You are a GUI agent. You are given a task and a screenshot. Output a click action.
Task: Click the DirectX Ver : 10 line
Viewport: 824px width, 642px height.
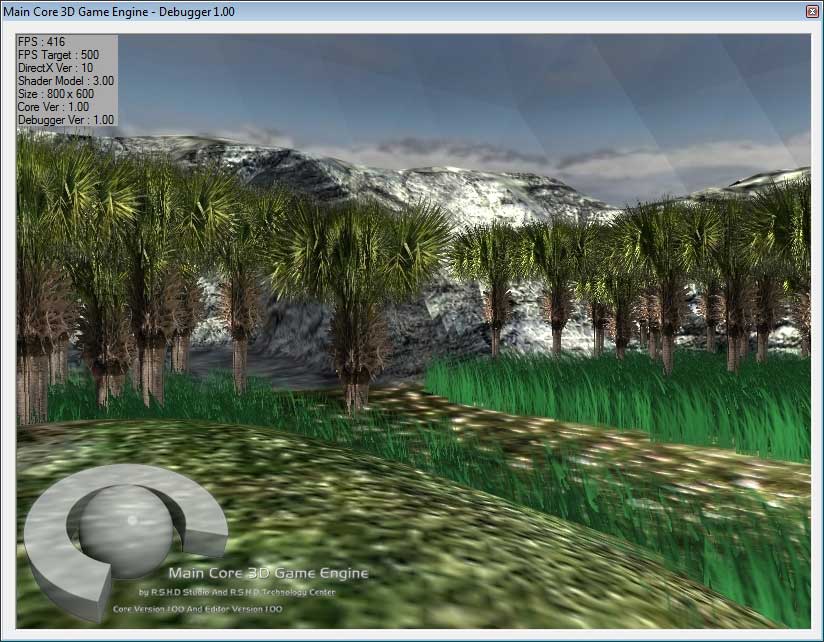(x=56, y=68)
